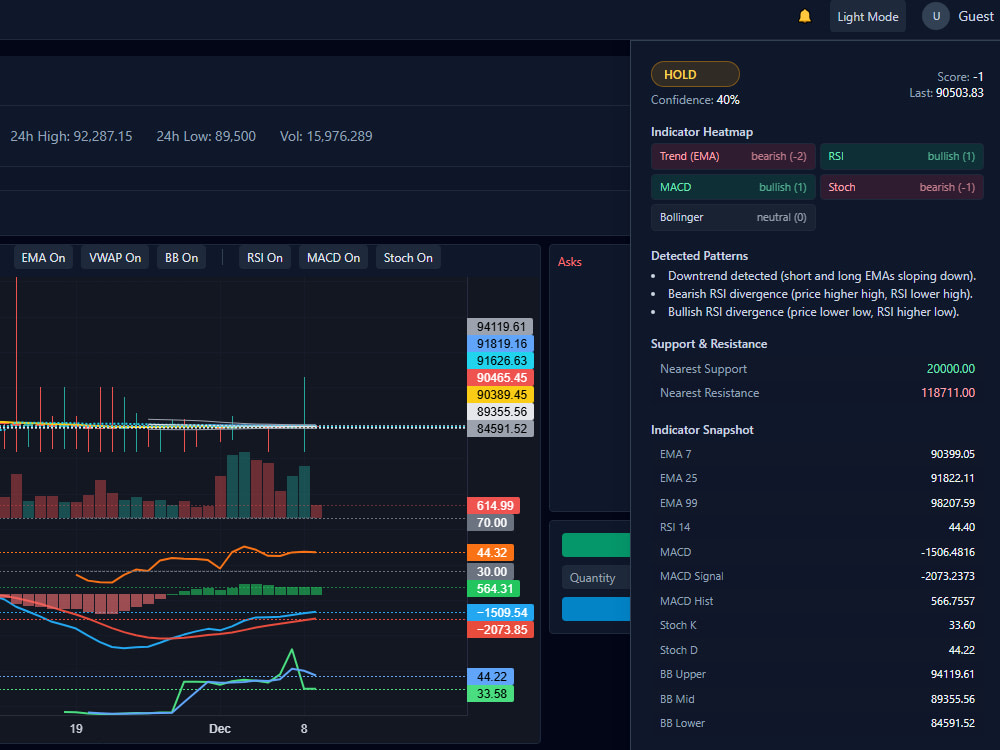
Task: Toggle the VWAP On indicator
Action: click(x=115, y=258)
